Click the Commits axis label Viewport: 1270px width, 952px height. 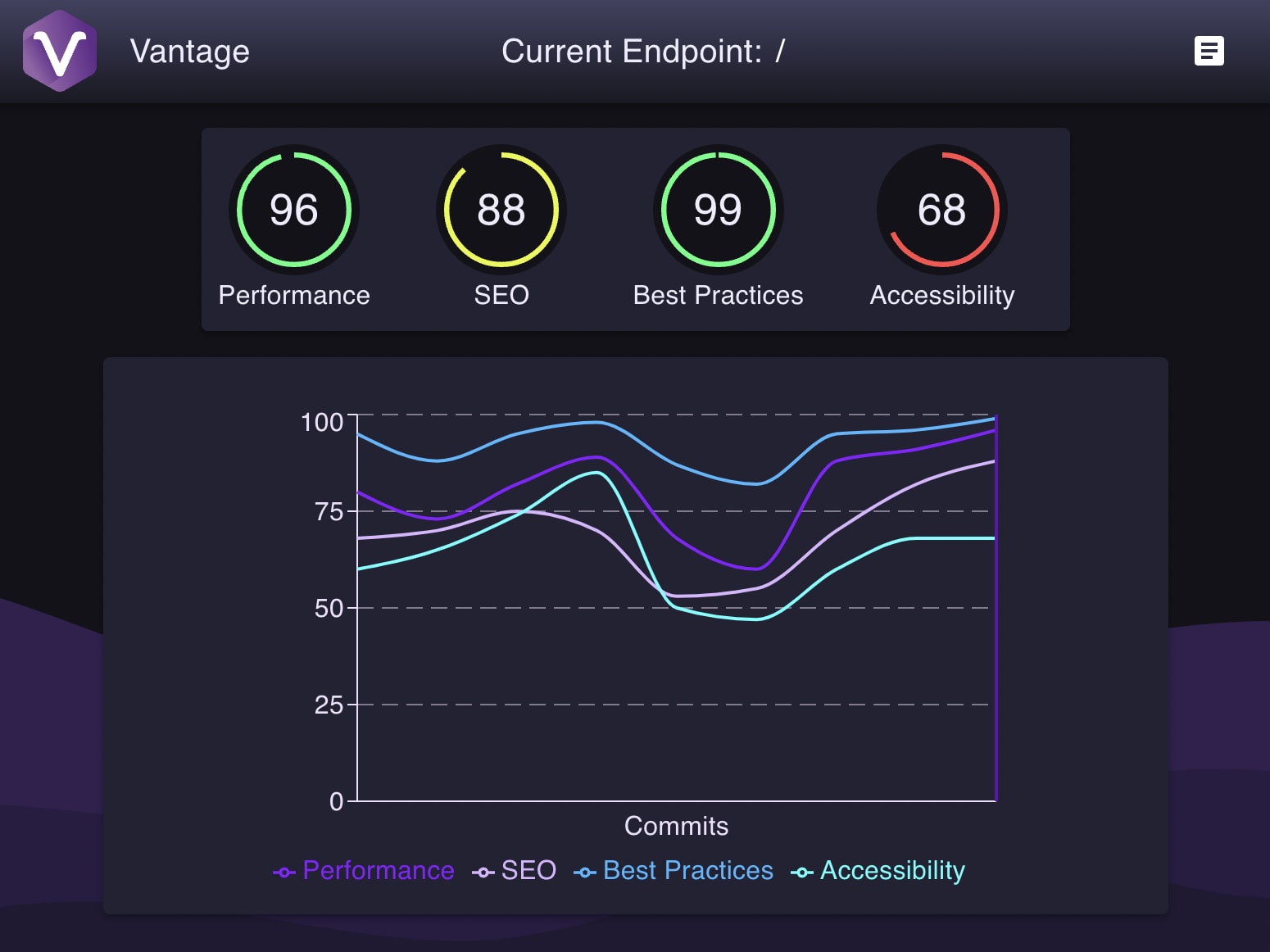pos(676,826)
